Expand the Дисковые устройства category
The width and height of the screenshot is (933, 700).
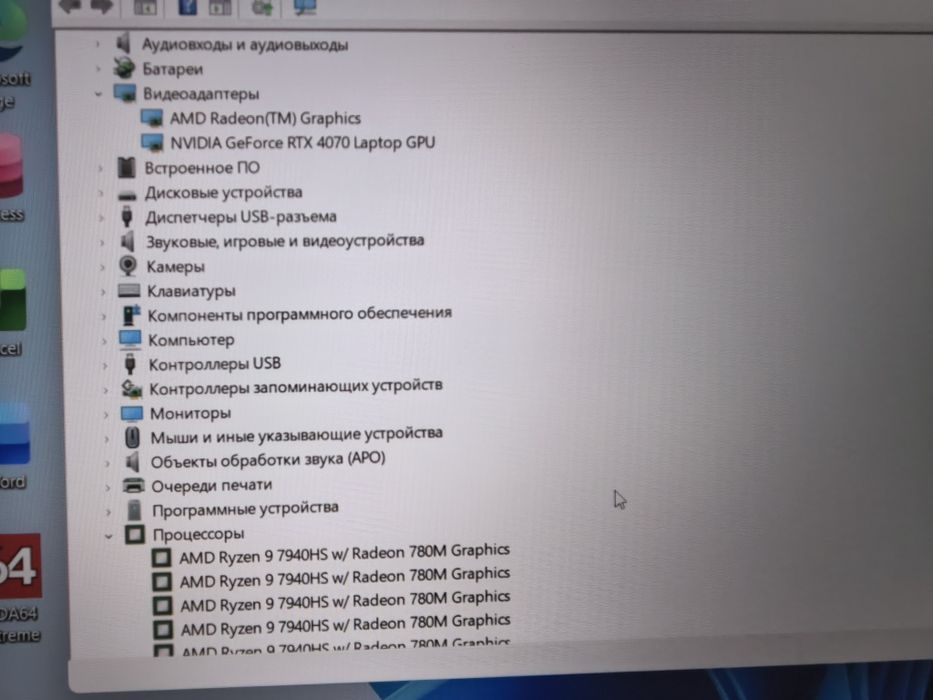pyautogui.click(x=101, y=193)
